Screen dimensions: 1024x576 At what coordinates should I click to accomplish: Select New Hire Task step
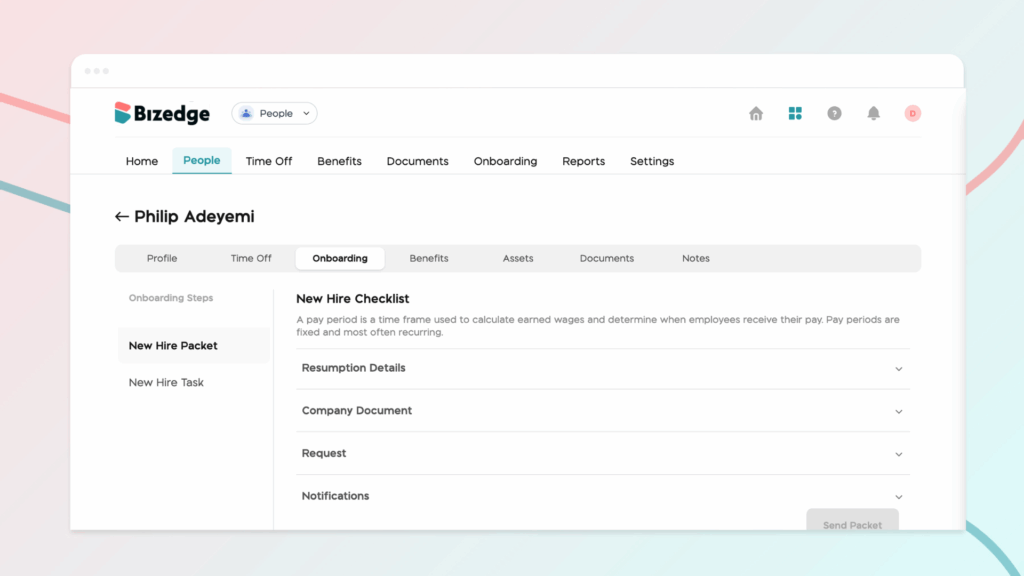[x=166, y=383]
